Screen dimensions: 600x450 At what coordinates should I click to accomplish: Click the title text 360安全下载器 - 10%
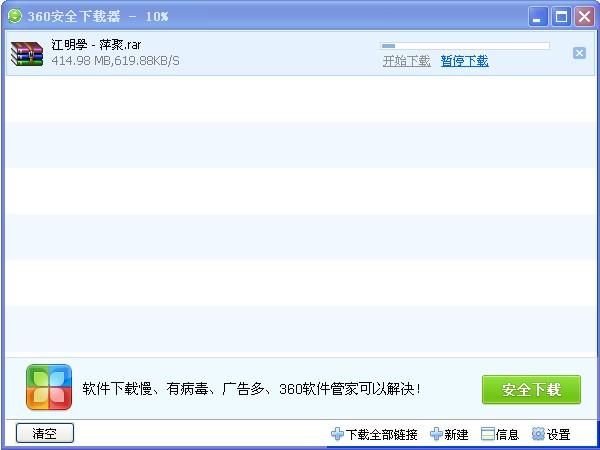point(98,16)
